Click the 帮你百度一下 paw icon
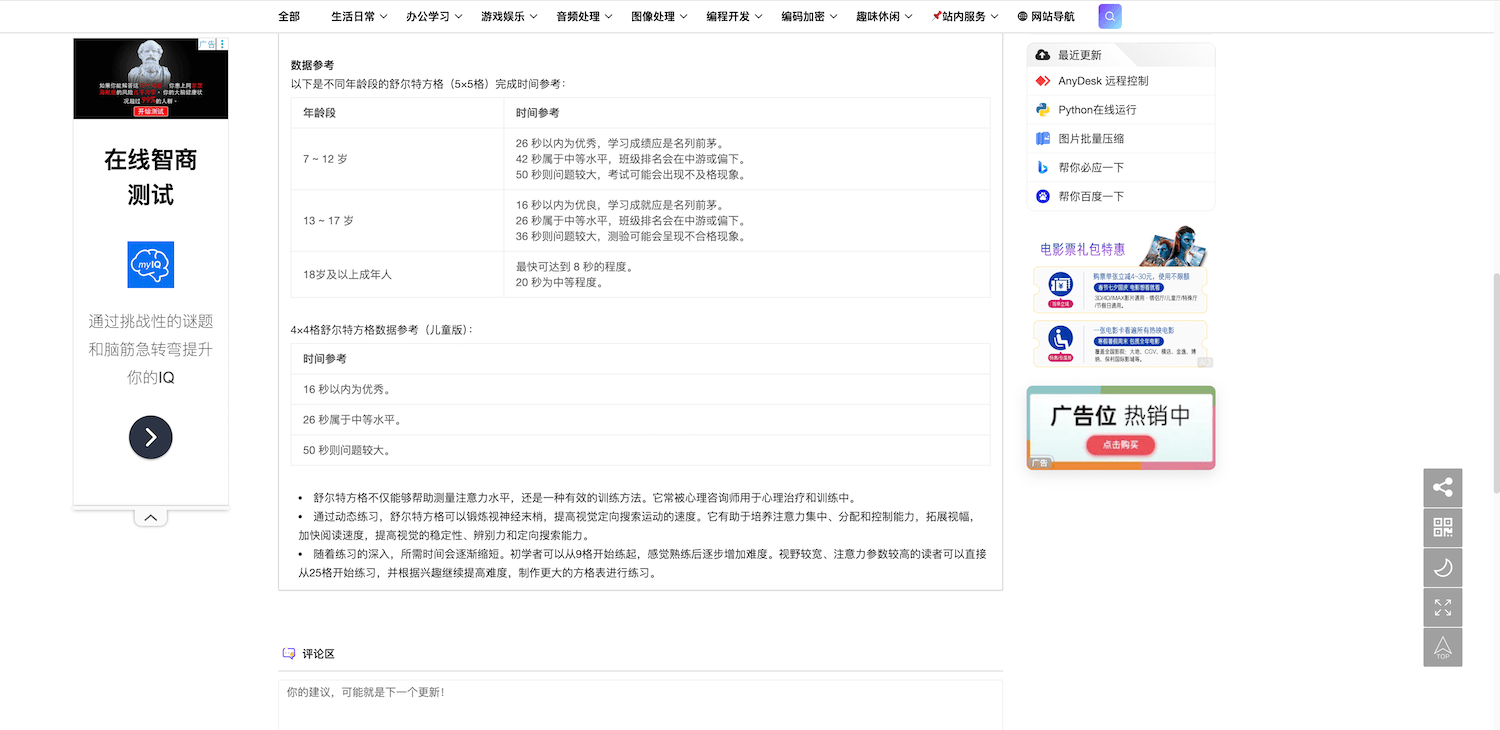This screenshot has width=1500, height=730. tap(1043, 196)
